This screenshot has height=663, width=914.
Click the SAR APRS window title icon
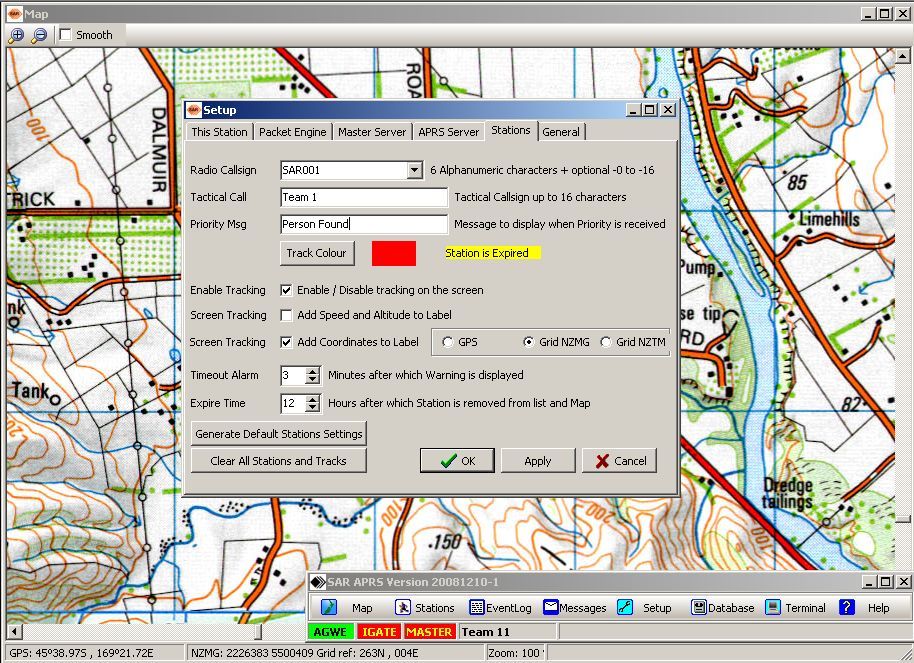pos(318,582)
